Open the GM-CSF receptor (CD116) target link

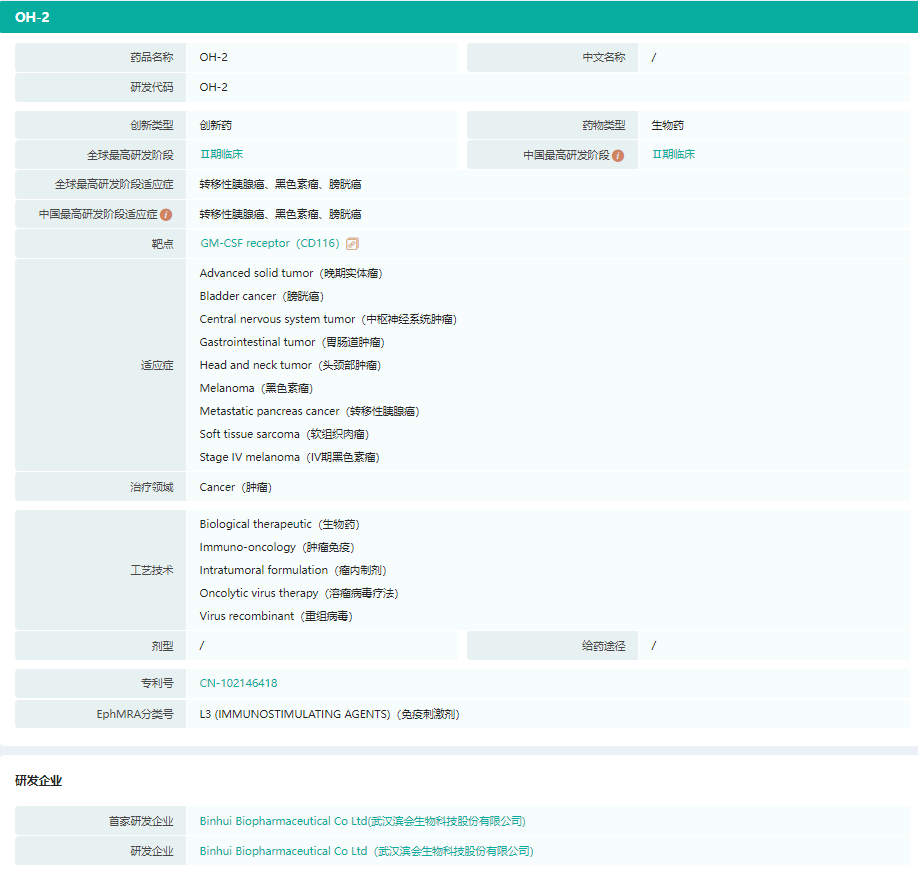click(x=270, y=244)
